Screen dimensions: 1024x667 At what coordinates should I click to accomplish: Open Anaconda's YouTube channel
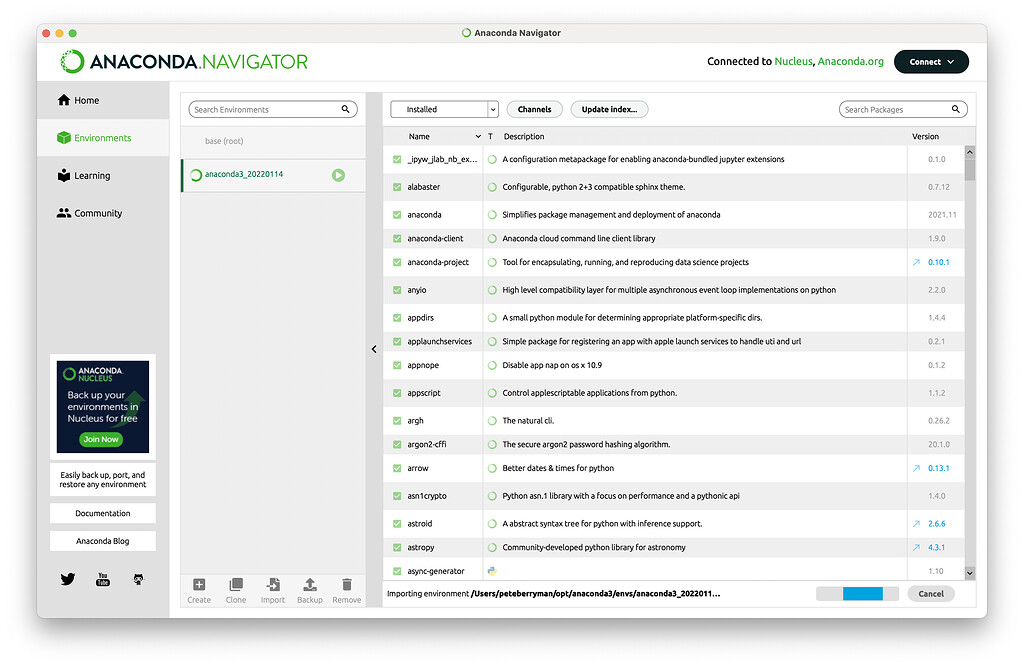pos(102,578)
